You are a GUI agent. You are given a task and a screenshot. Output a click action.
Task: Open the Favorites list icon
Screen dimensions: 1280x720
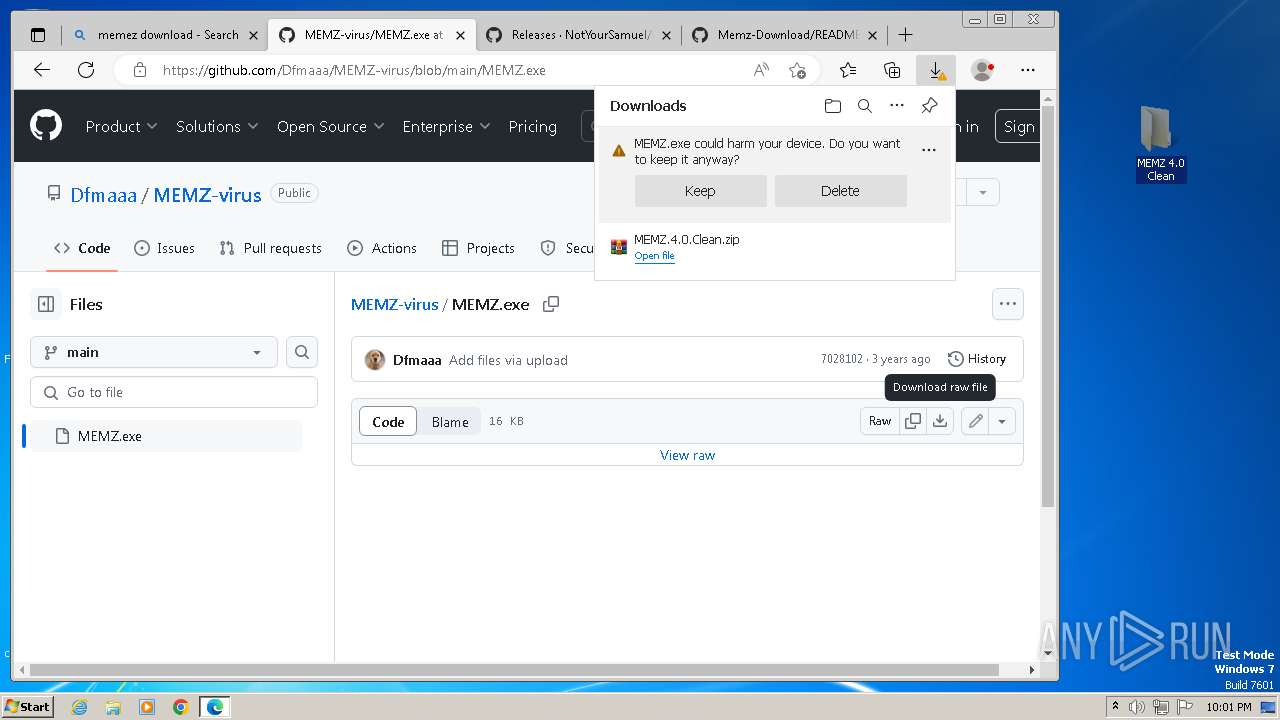coord(848,70)
